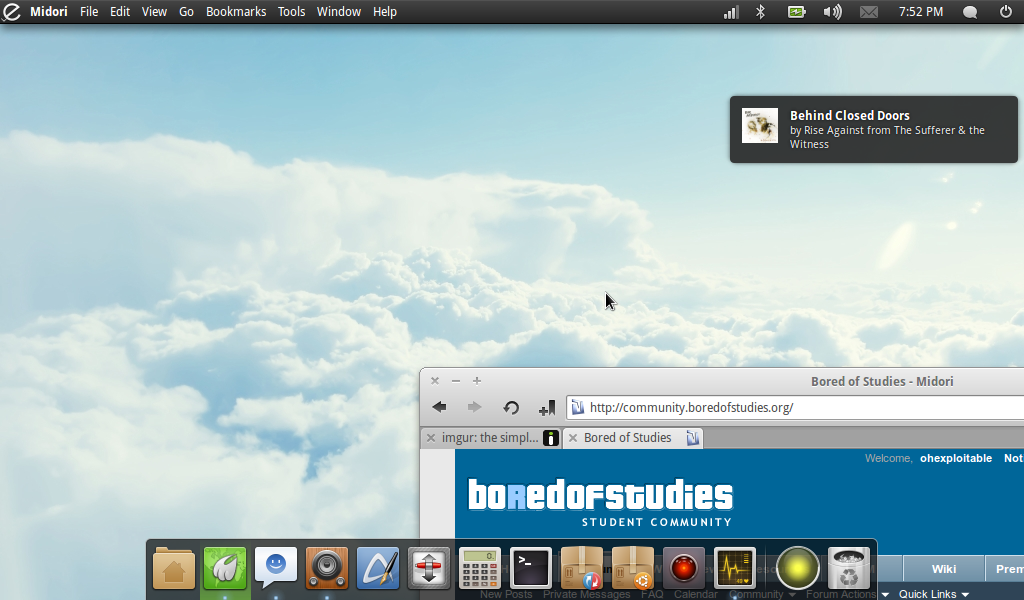The height and width of the screenshot is (600, 1024).
Task: Click the boredofstudies site logo
Action: click(x=600, y=502)
